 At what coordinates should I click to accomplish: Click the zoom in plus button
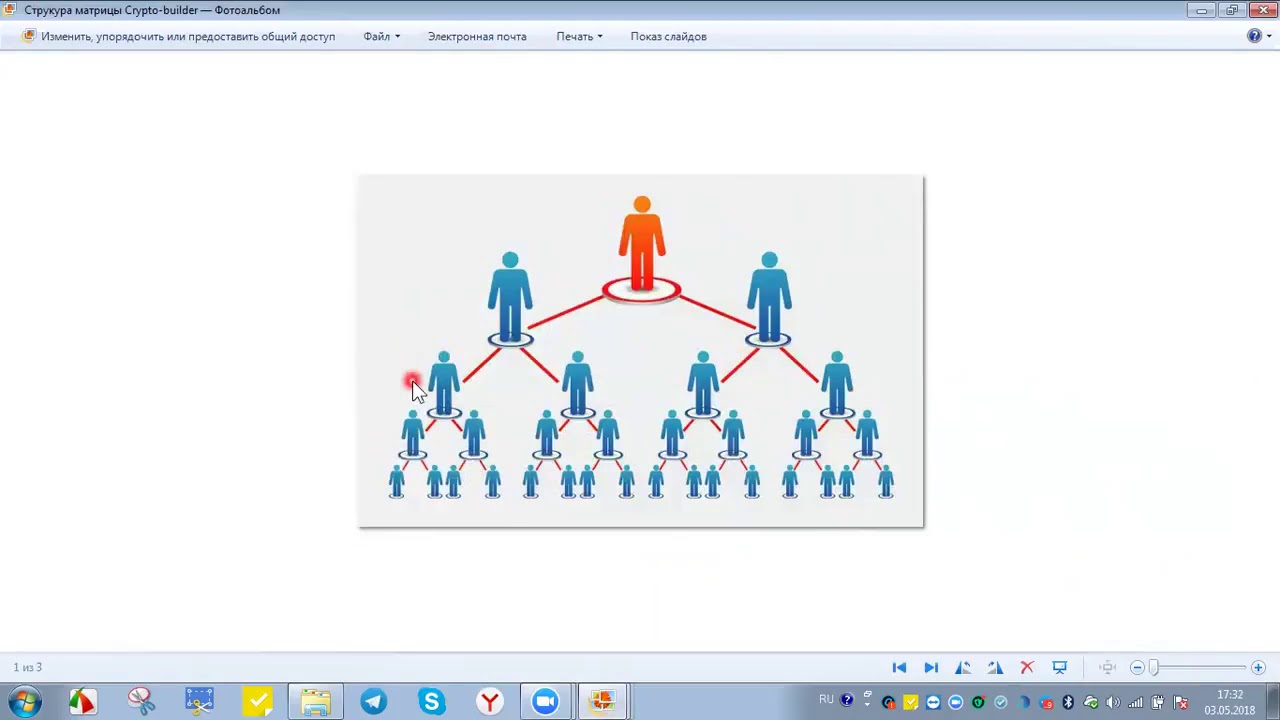click(x=1258, y=667)
